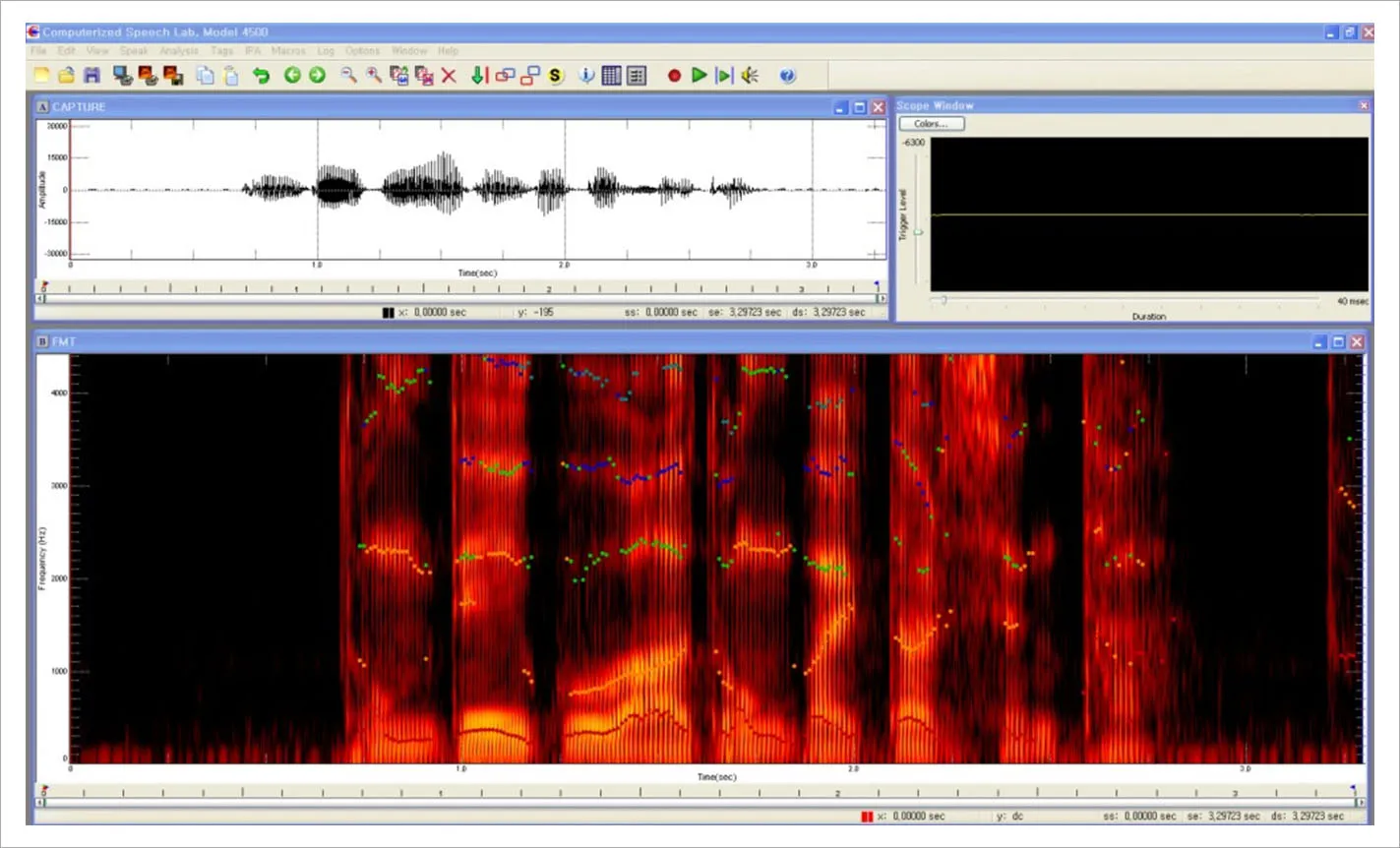This screenshot has width=1400, height=848.
Task: Click the green forward arrow icon
Action: [x=317, y=75]
